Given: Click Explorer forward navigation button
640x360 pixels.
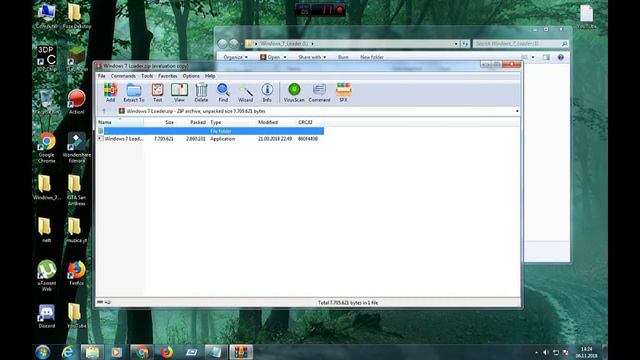Looking at the screenshot, I should coord(233,43).
